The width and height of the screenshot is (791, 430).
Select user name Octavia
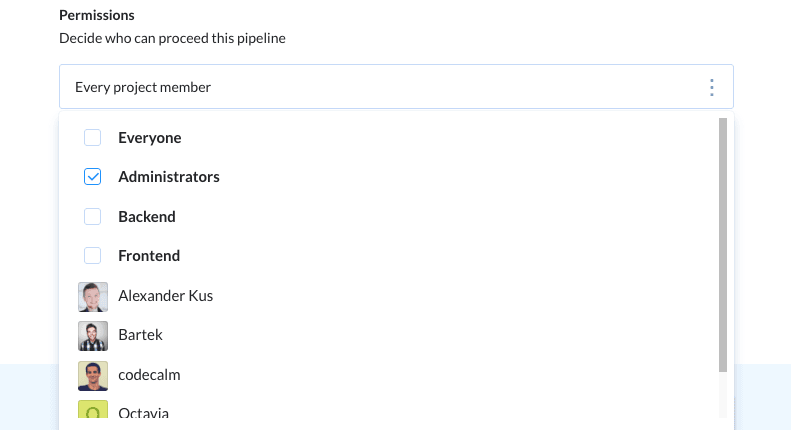(x=144, y=413)
